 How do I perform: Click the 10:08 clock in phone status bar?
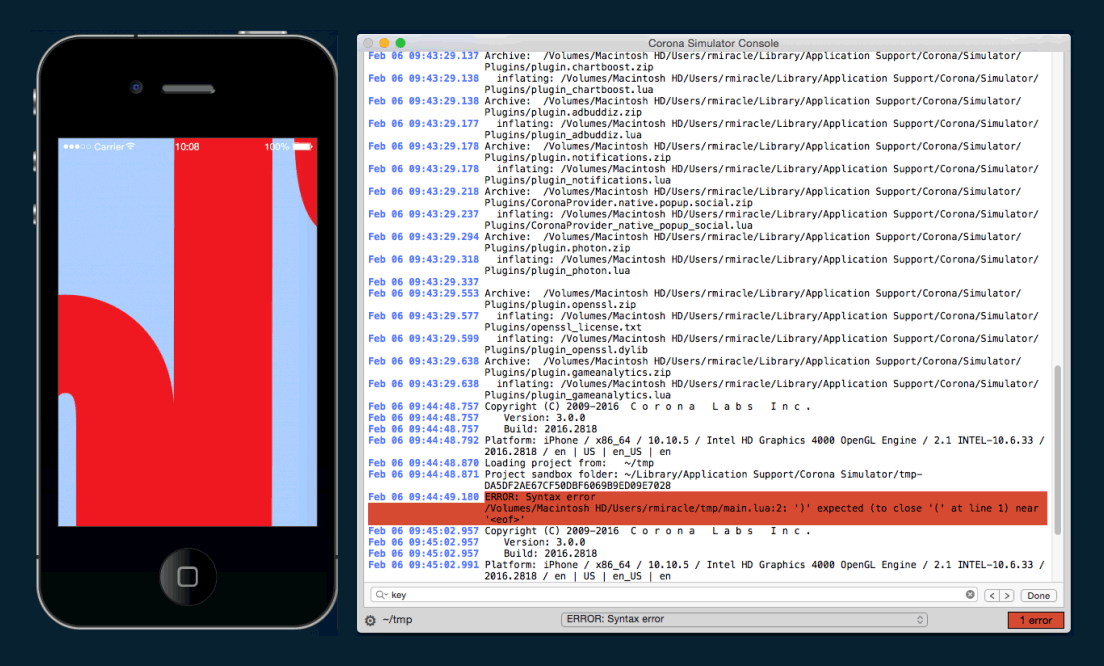[187, 147]
